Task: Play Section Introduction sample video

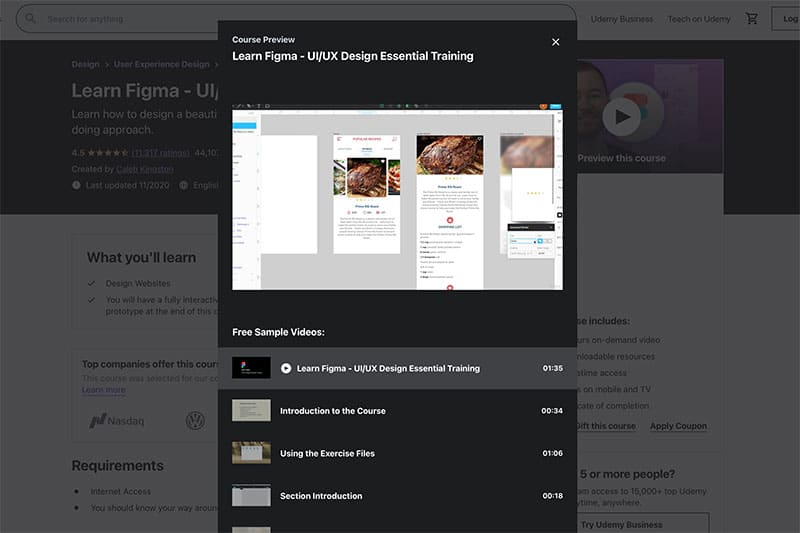Action: coord(321,496)
